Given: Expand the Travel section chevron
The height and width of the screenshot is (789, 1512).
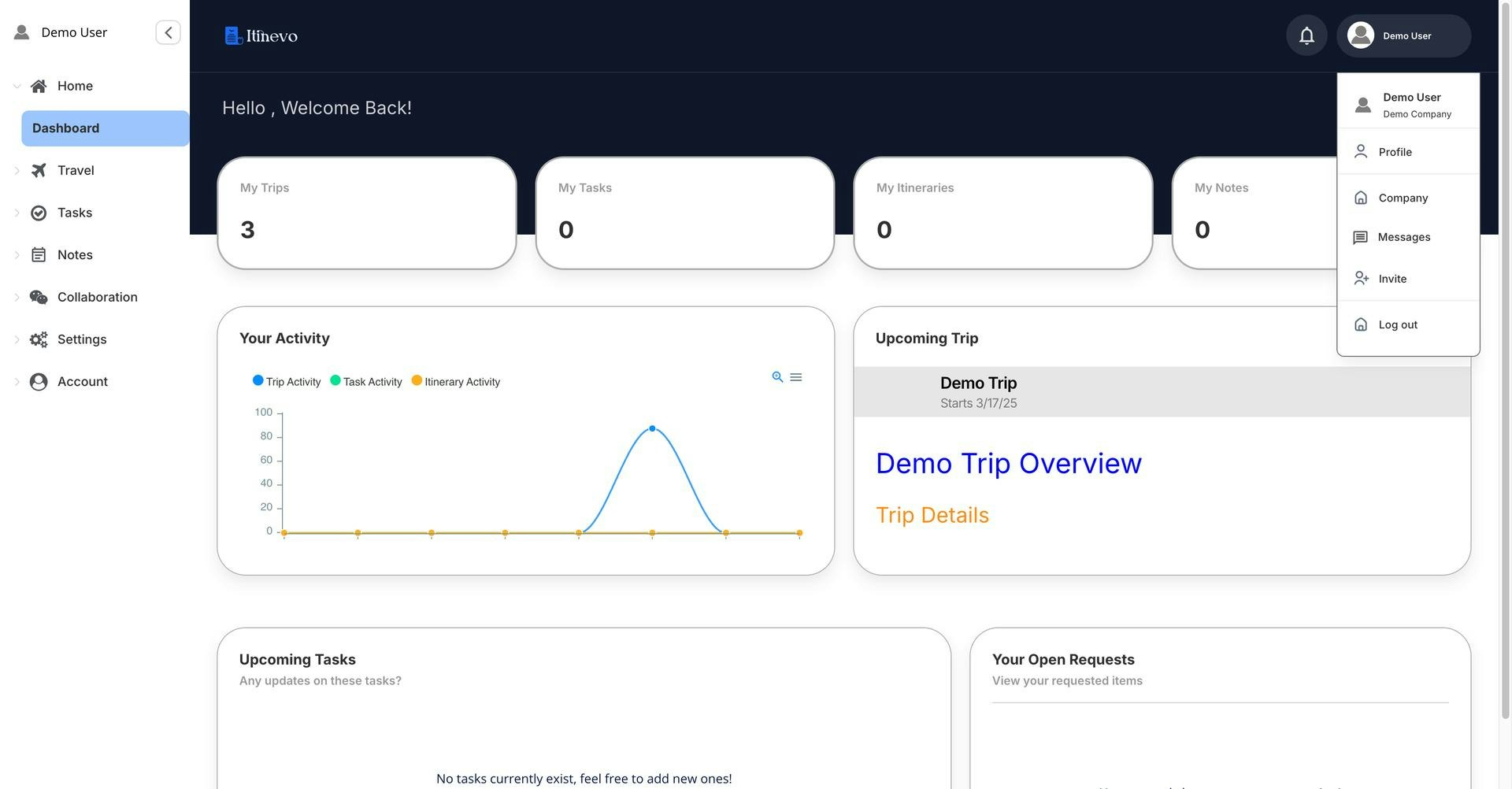Looking at the screenshot, I should (x=17, y=170).
